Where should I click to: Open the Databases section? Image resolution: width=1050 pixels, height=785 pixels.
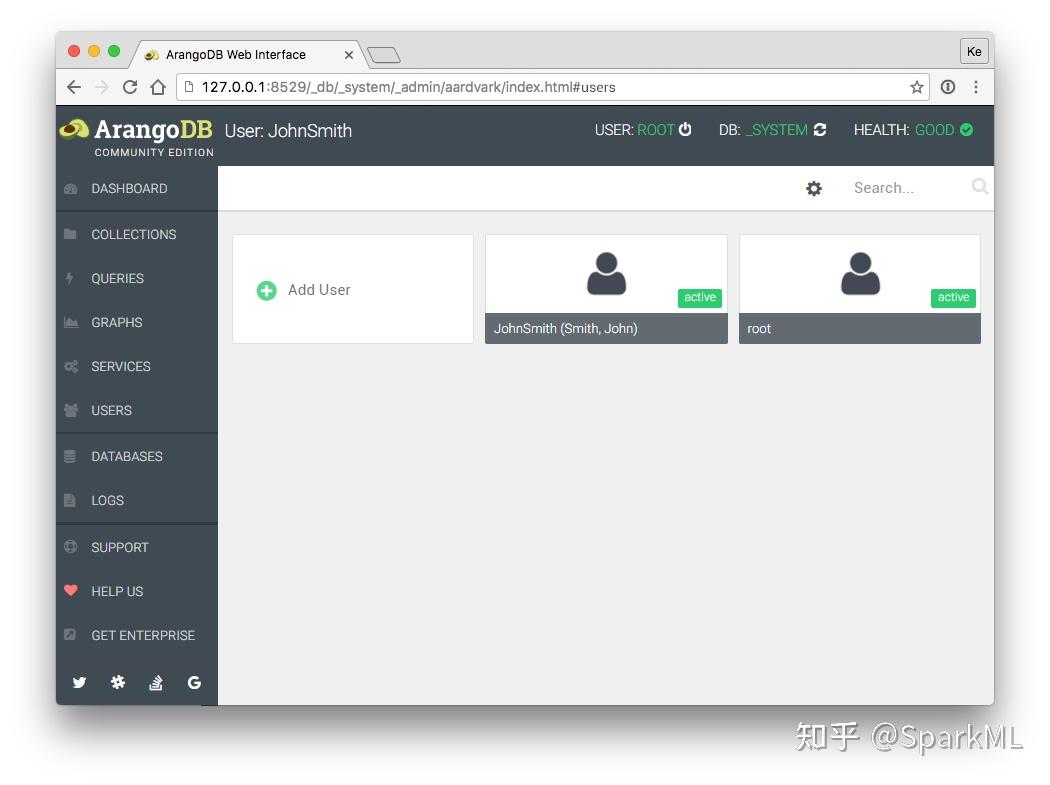pyautogui.click(x=127, y=456)
